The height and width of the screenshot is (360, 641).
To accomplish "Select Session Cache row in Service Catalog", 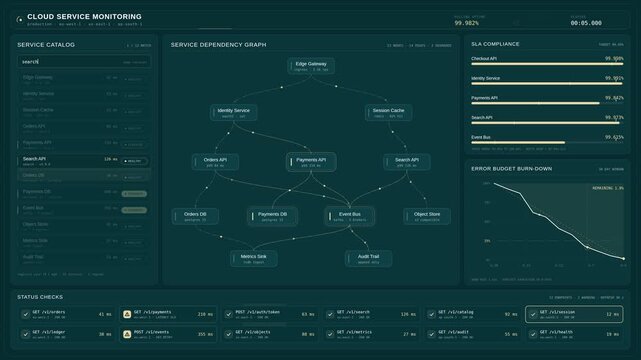I will 84,112.
